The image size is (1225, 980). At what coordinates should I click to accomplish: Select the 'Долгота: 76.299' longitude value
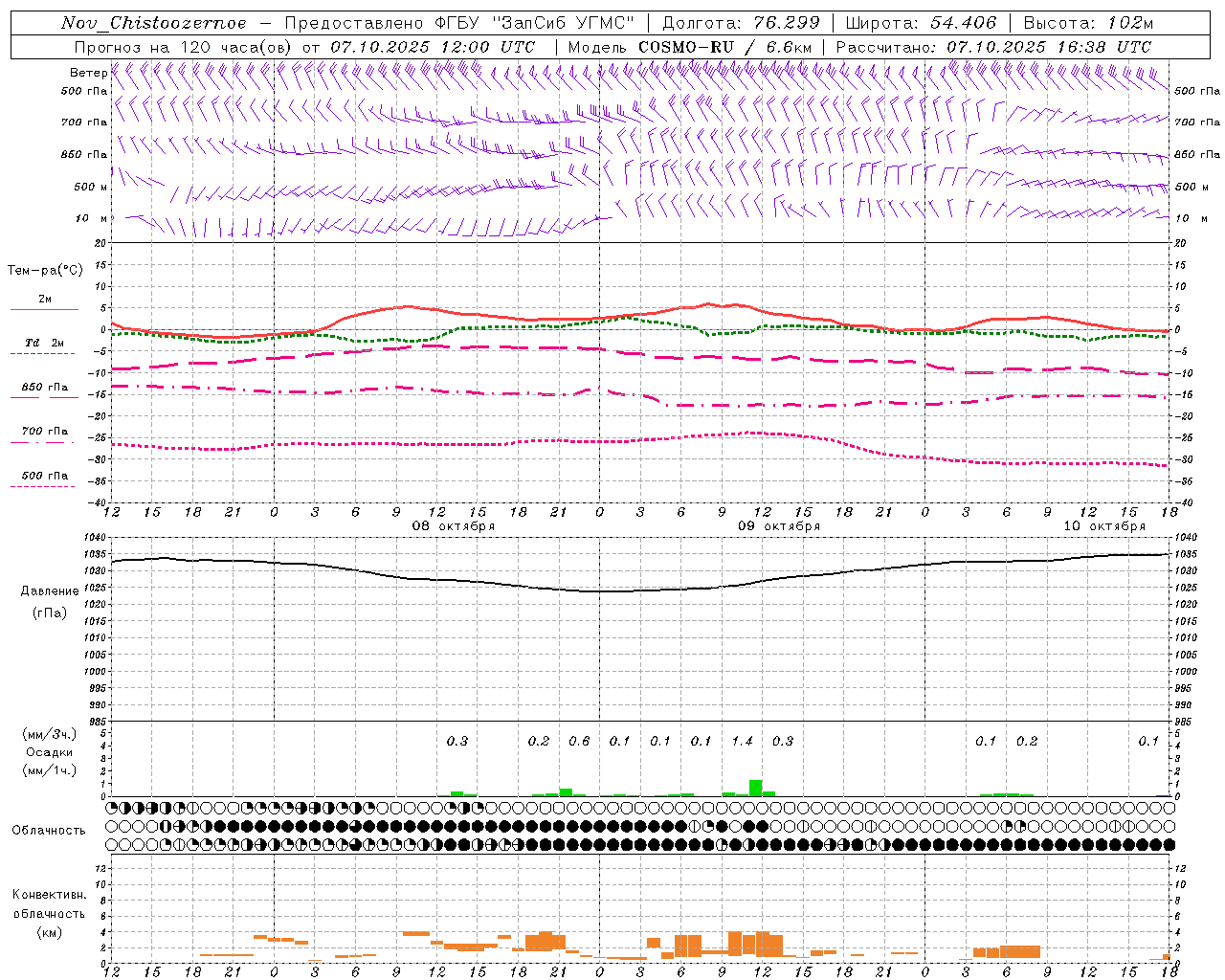(x=741, y=23)
